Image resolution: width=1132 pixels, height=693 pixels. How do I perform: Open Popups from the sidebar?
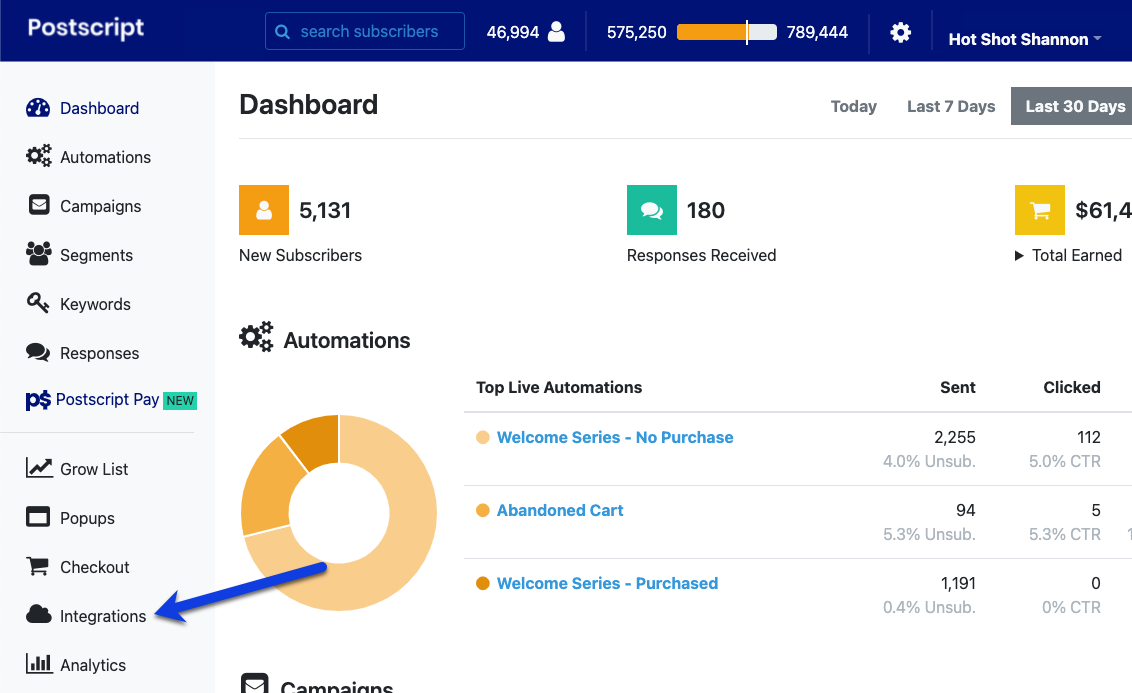pyautogui.click(x=87, y=518)
